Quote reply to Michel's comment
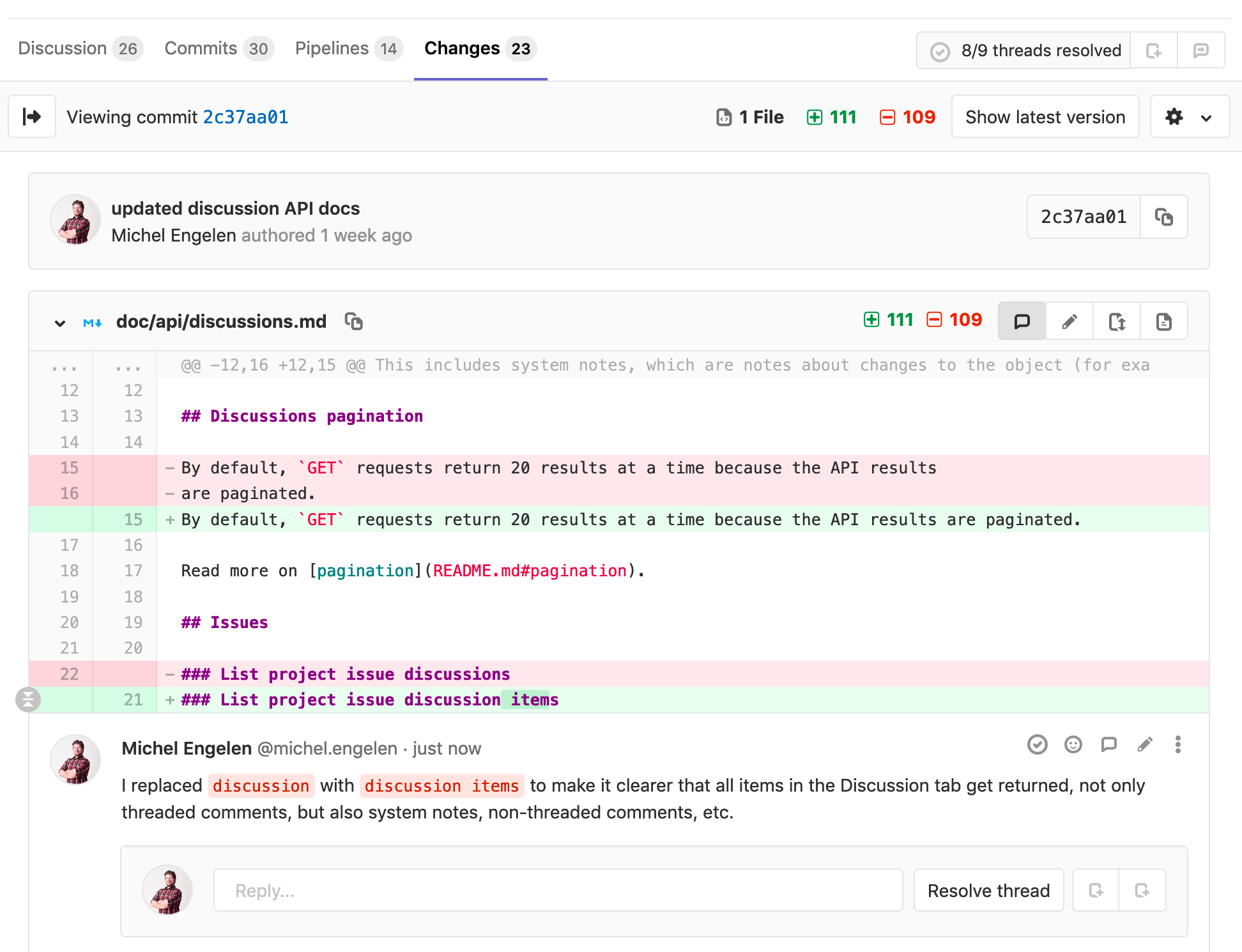This screenshot has height=952, width=1242. 1108,744
